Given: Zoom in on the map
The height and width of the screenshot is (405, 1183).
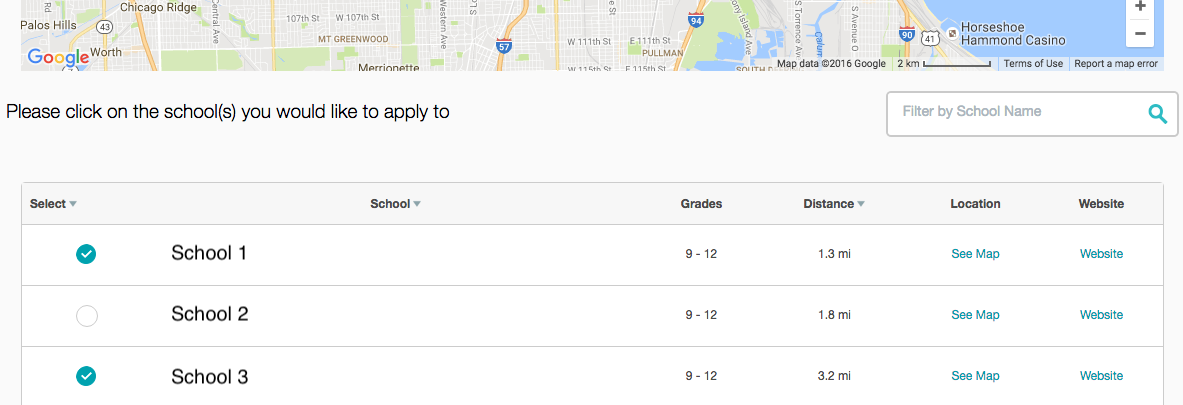Looking at the screenshot, I should pos(1140,7).
